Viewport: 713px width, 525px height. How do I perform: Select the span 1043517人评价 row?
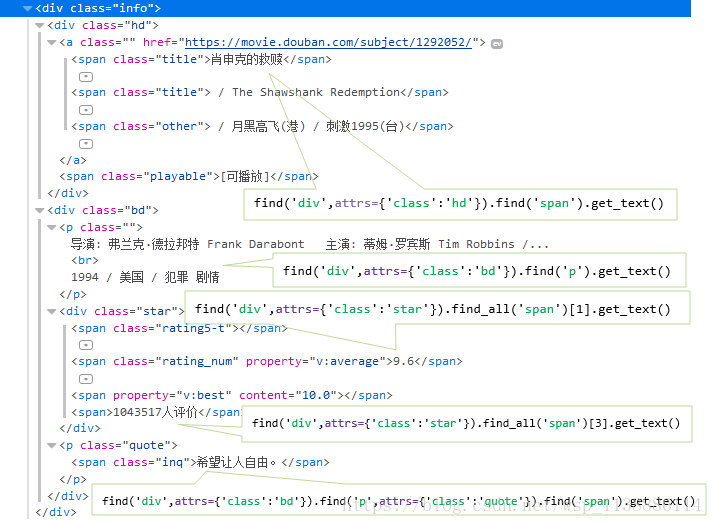point(157,412)
